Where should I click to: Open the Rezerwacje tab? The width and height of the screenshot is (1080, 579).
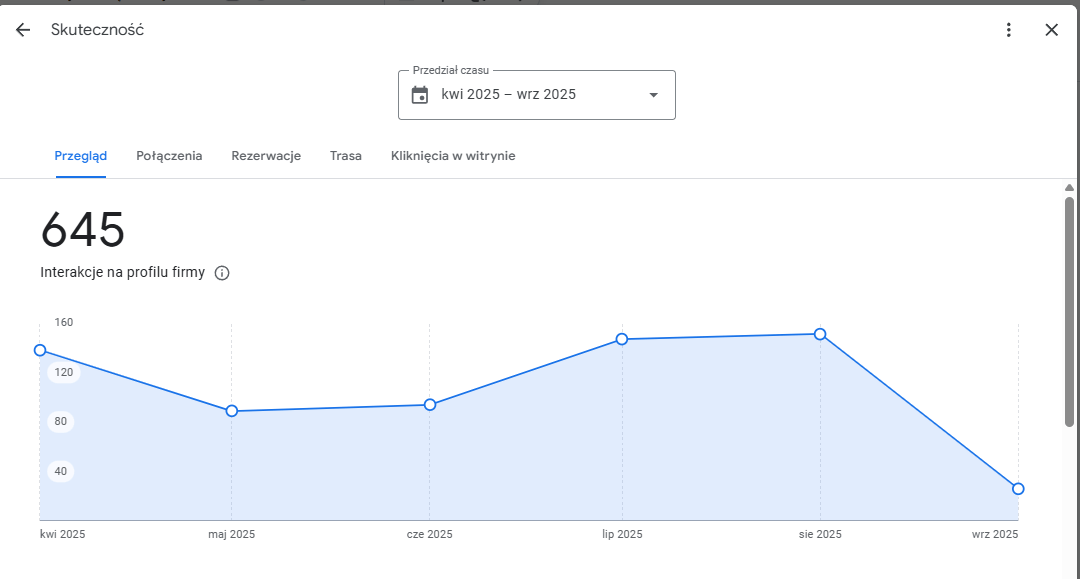[266, 156]
